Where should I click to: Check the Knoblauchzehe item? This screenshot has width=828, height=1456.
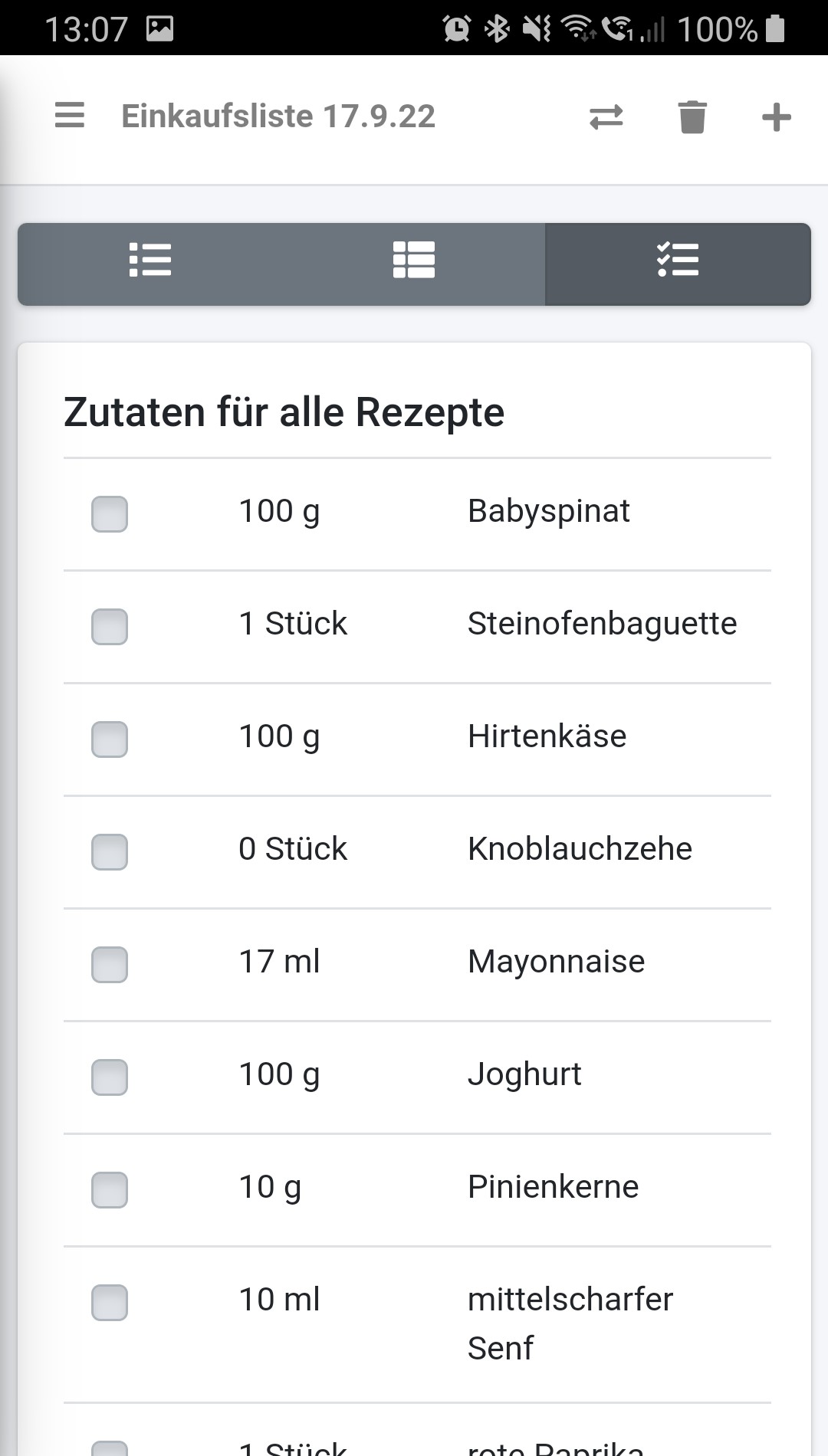pyautogui.click(x=110, y=851)
